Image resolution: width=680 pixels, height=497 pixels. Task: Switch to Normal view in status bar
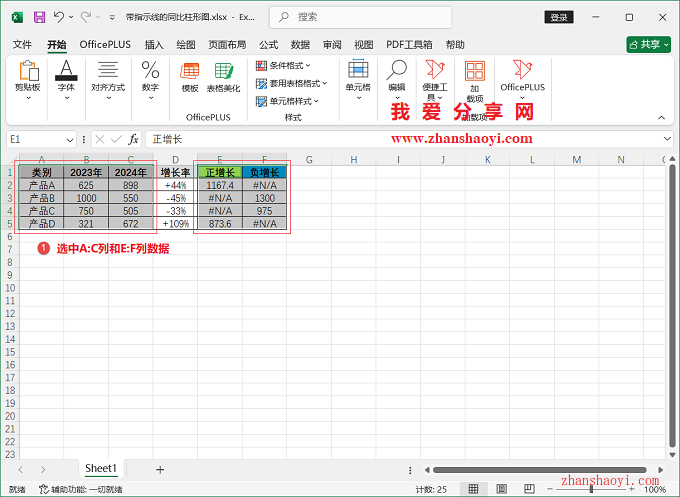click(471, 489)
